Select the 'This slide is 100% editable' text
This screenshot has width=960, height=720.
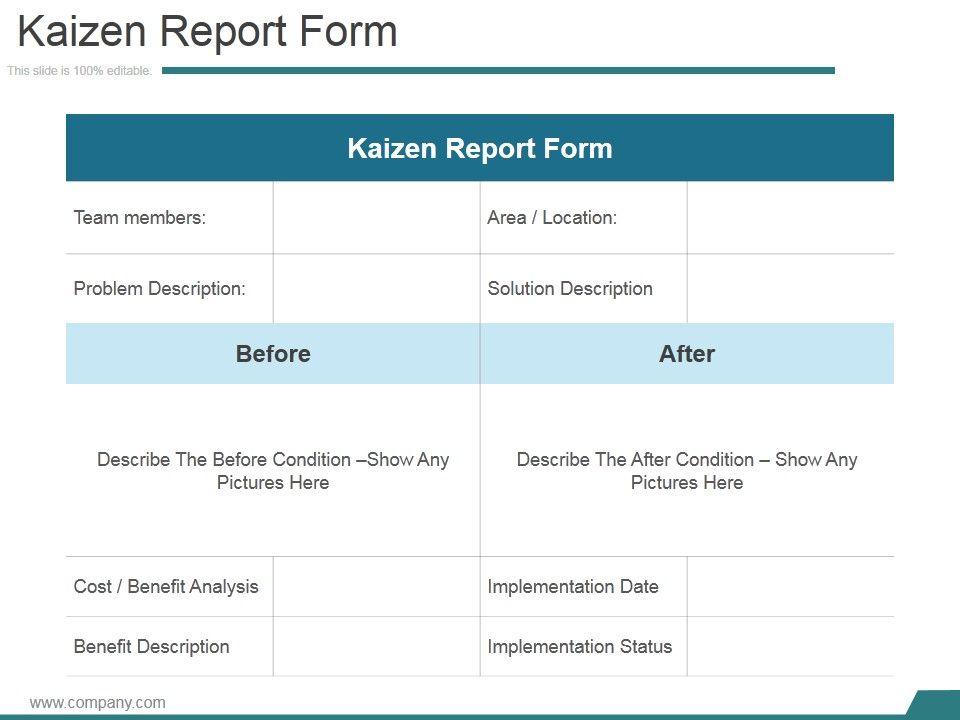(x=79, y=71)
